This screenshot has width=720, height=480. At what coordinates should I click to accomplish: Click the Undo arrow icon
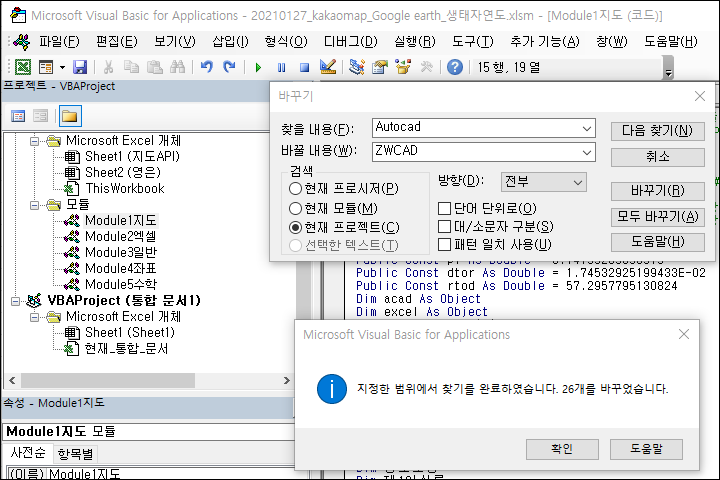[207, 67]
